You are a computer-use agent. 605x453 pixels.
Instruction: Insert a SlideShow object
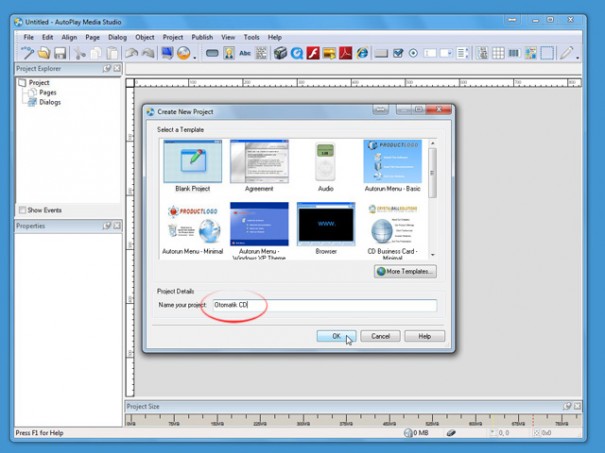pos(329,53)
